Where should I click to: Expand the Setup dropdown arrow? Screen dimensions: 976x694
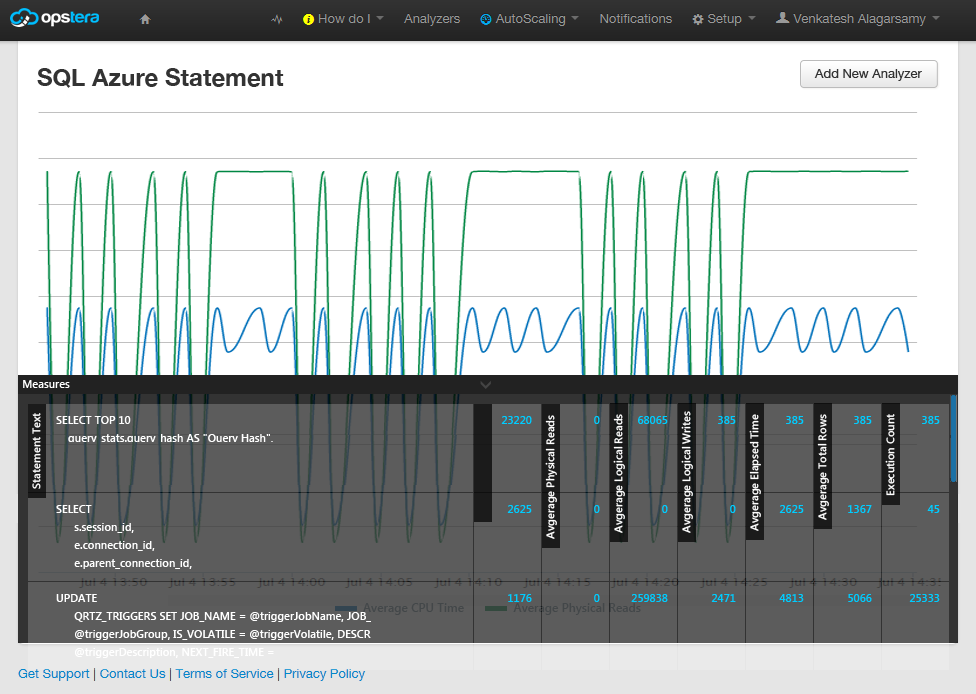click(x=752, y=18)
